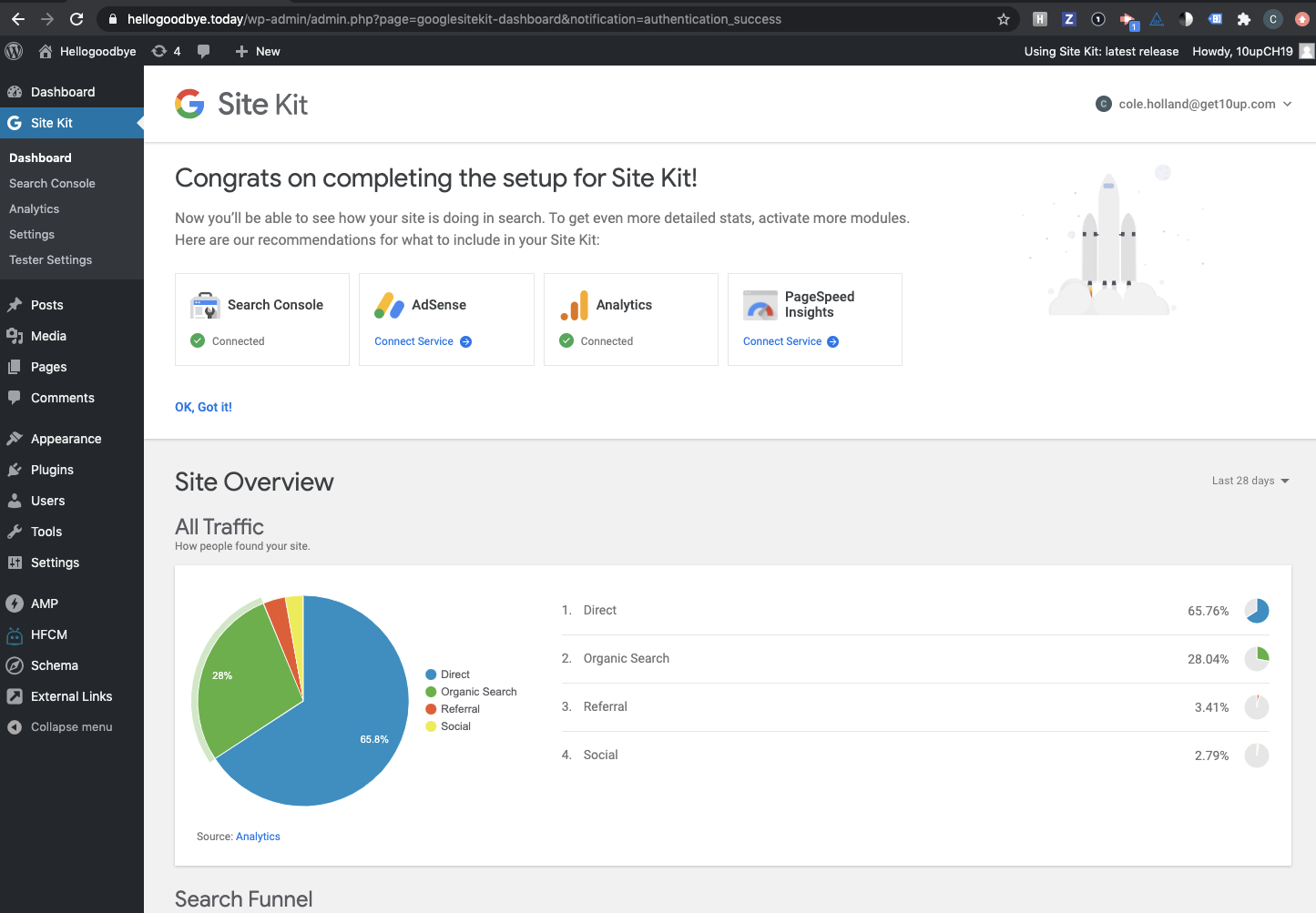
Task: Select Site Kit in the sidebar
Action: pyautogui.click(x=72, y=123)
